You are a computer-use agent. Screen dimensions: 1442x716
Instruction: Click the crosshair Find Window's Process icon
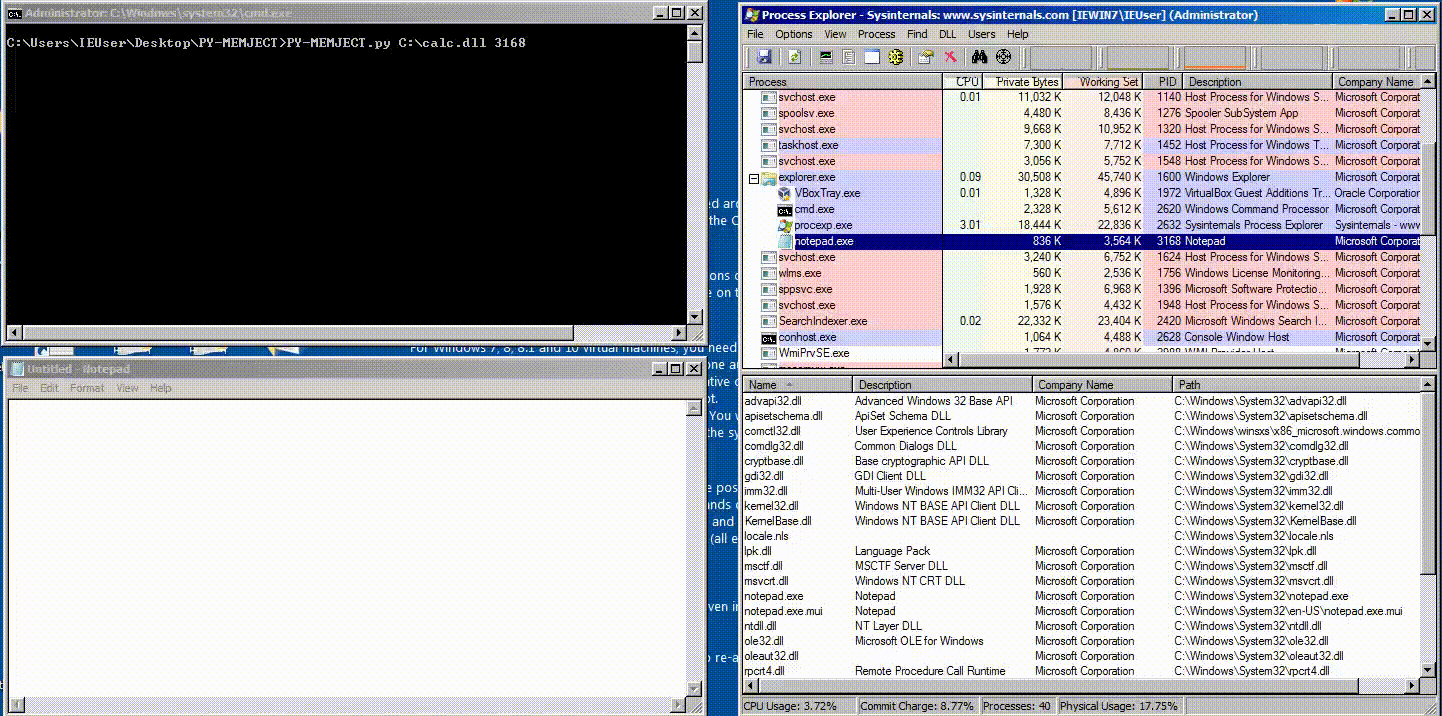click(x=1004, y=58)
